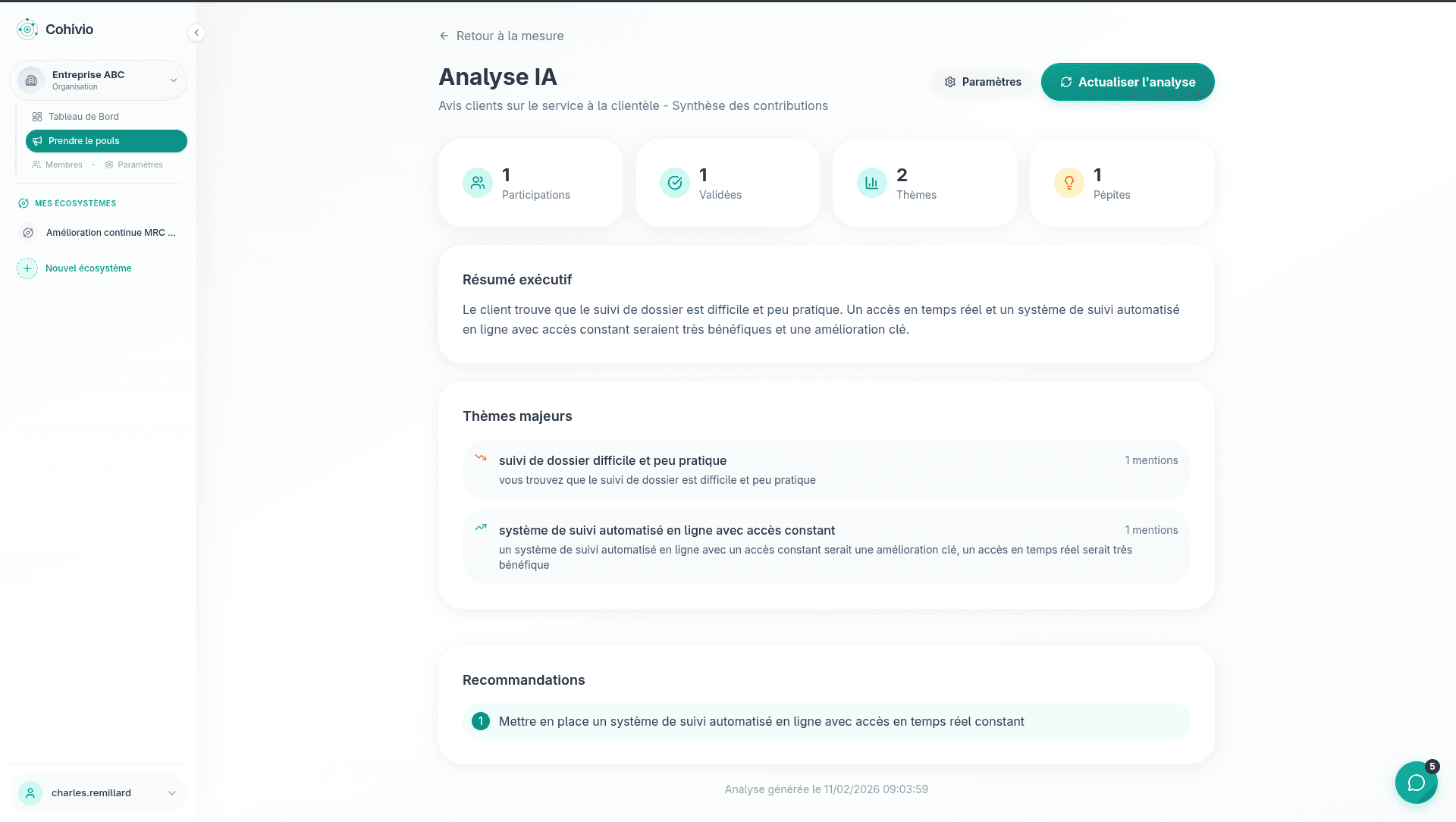The image size is (1456, 822).
Task: Click the Actualiser l'analyse button
Action: coord(1128,82)
